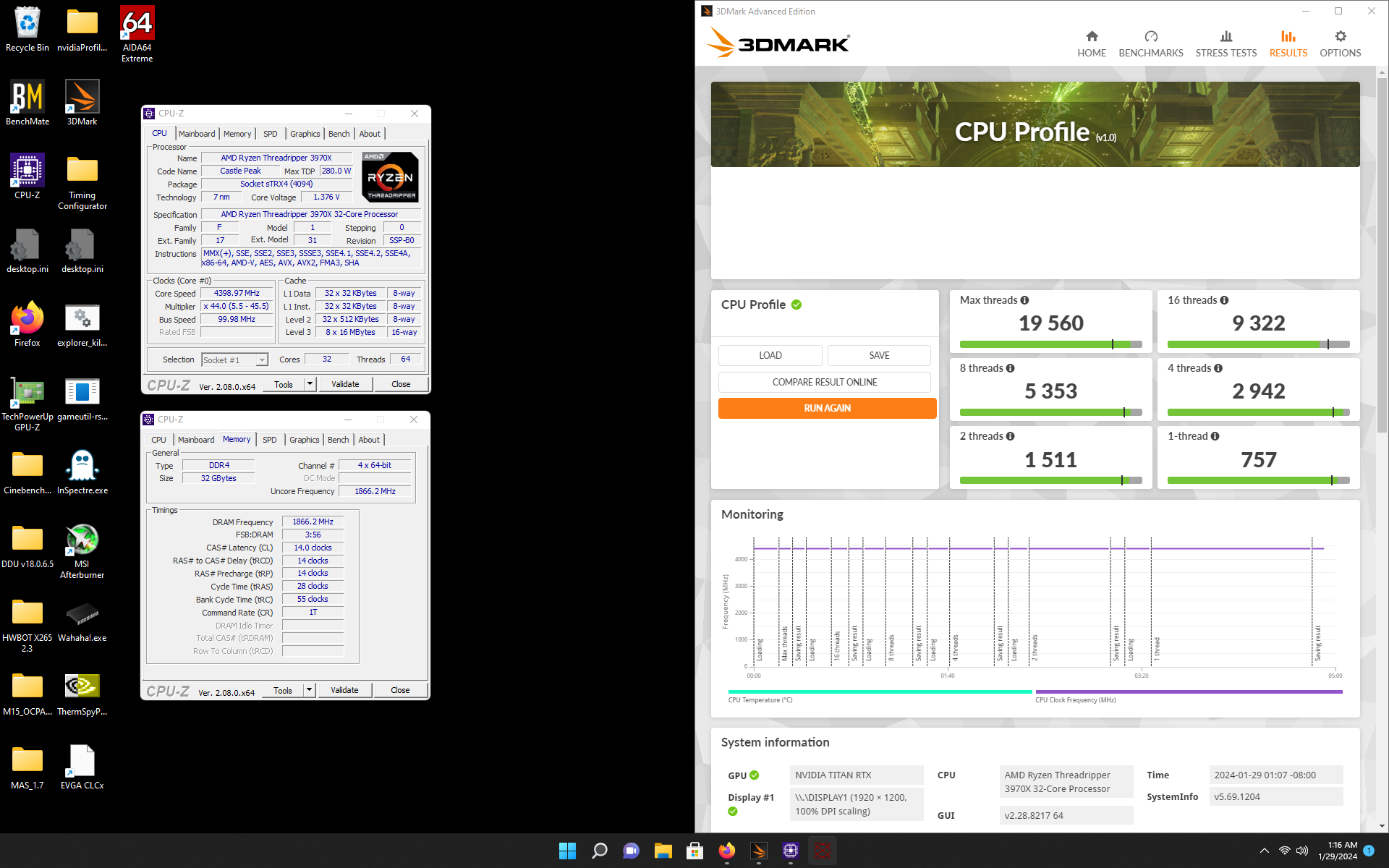Click LOAD result button
Screen dimensions: 1389x868
(x=770, y=355)
